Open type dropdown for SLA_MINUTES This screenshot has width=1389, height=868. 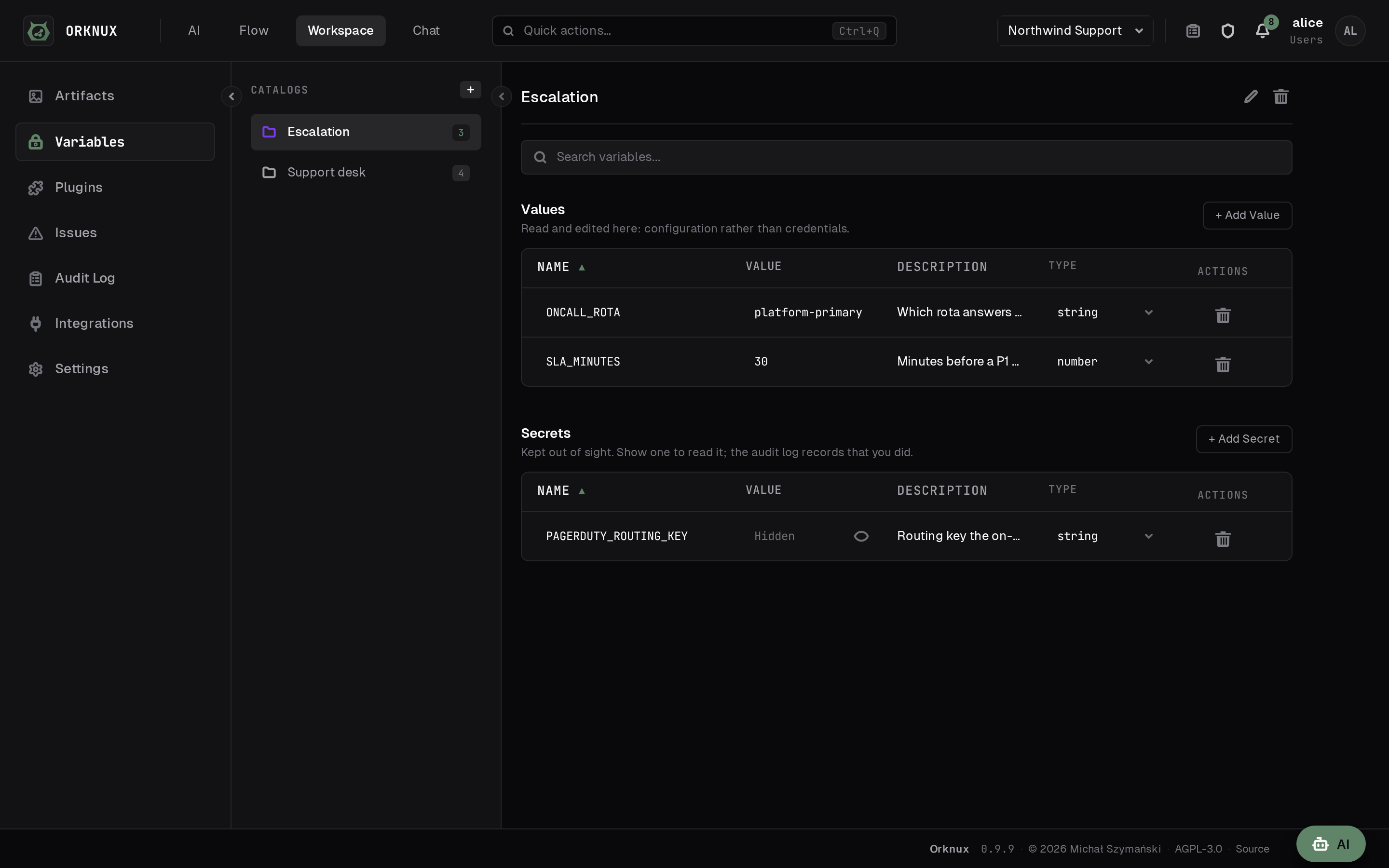(1105, 362)
